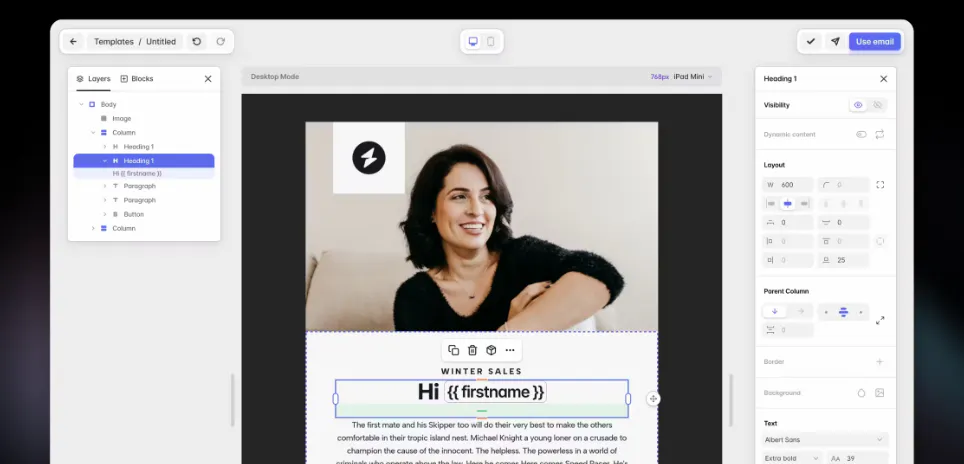Image resolution: width=964 pixels, height=464 pixels.
Task: Click the checkmark icon in top bar
Action: [811, 42]
